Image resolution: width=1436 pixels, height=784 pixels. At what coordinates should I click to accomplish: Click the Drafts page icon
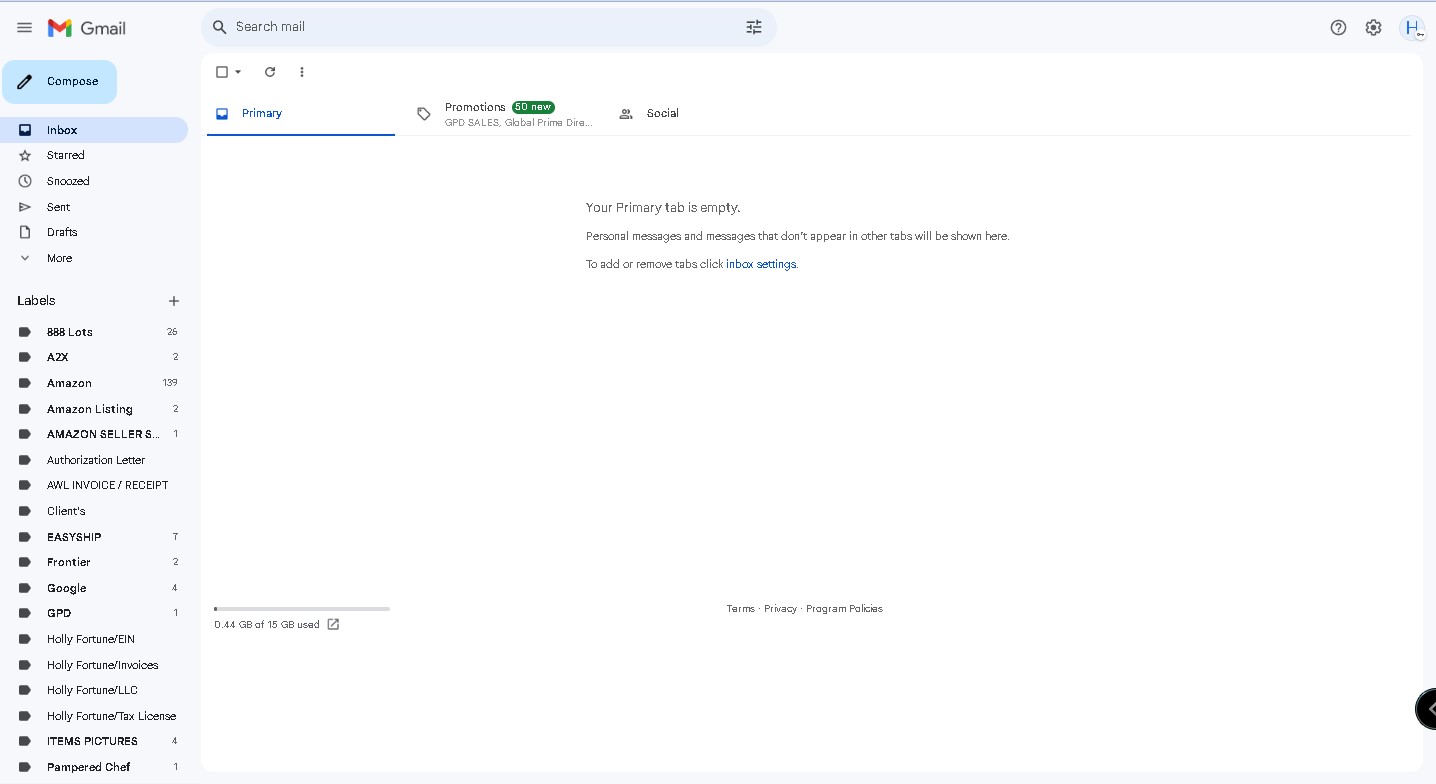[25, 232]
